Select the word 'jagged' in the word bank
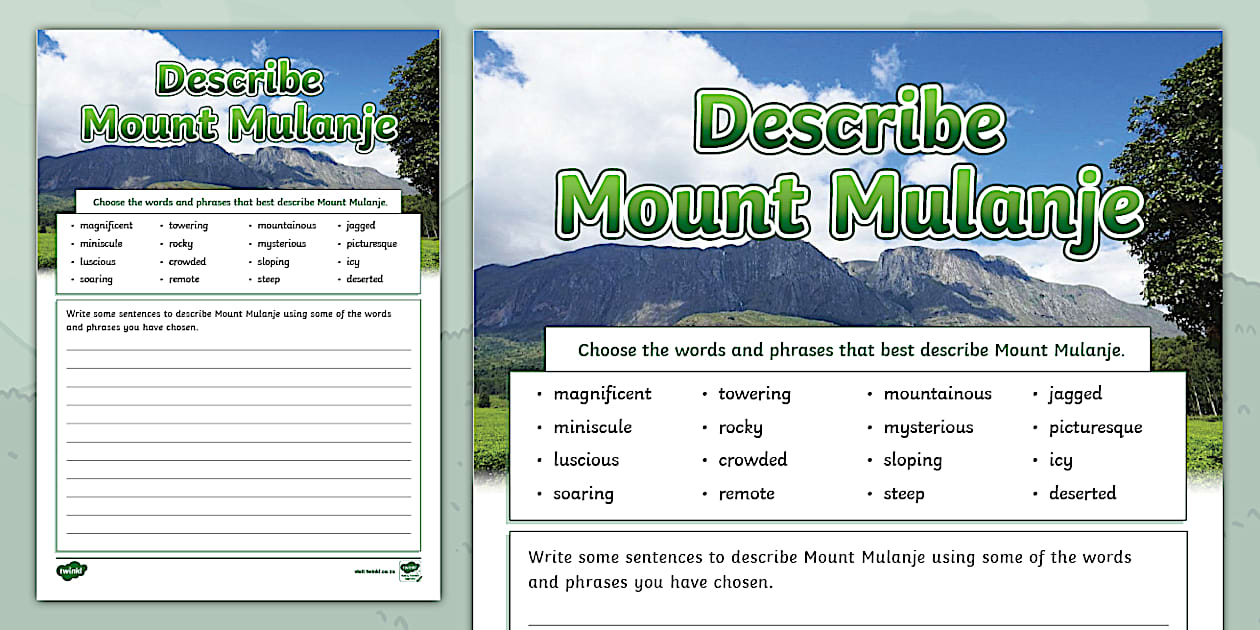This screenshot has width=1260, height=630. tap(1074, 393)
